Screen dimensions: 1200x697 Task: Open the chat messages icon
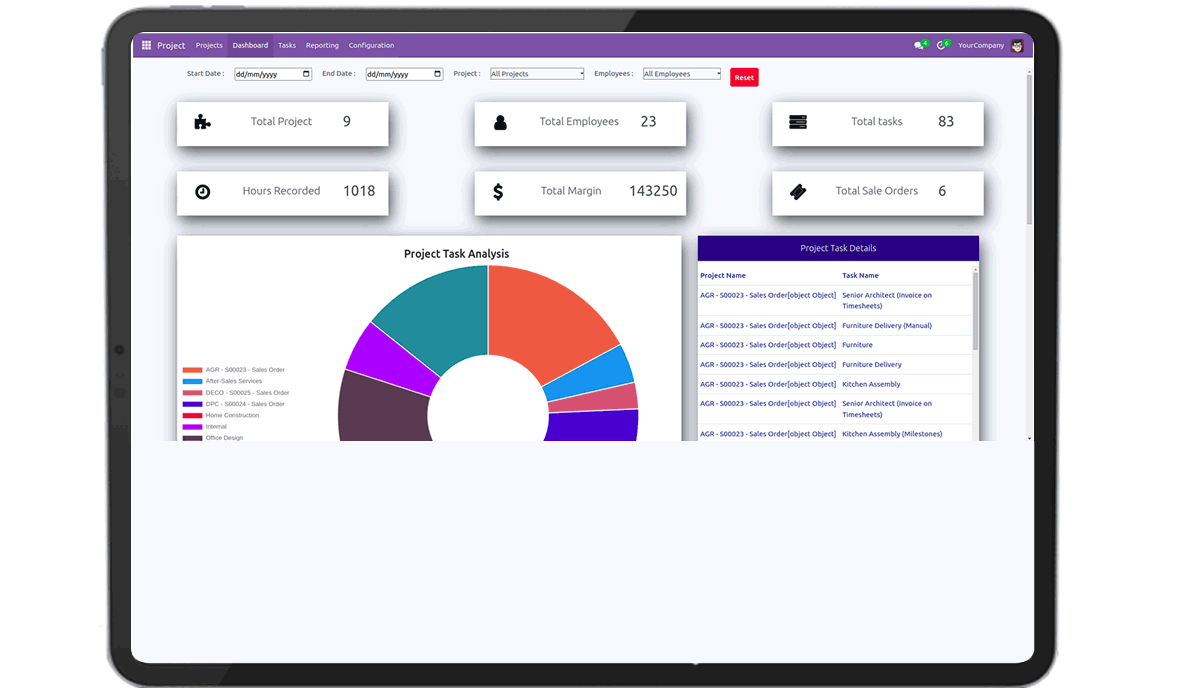[919, 45]
